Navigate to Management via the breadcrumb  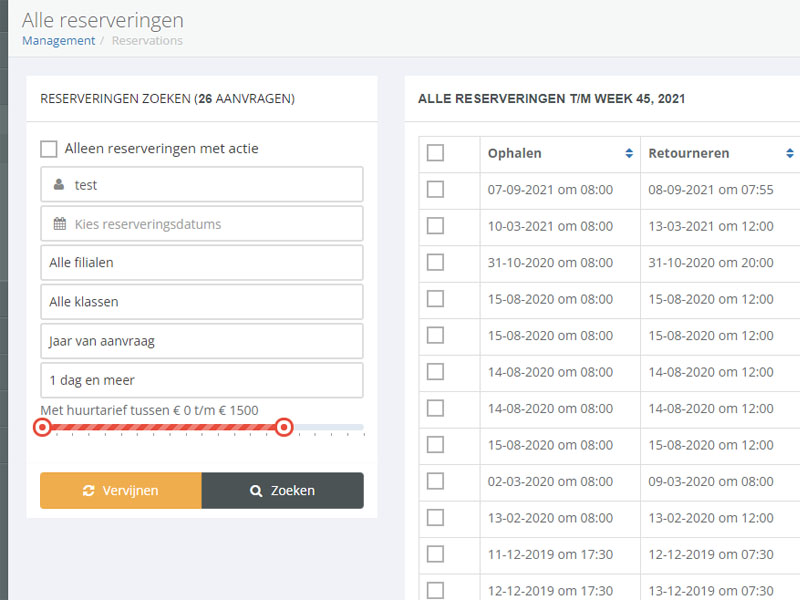click(58, 40)
